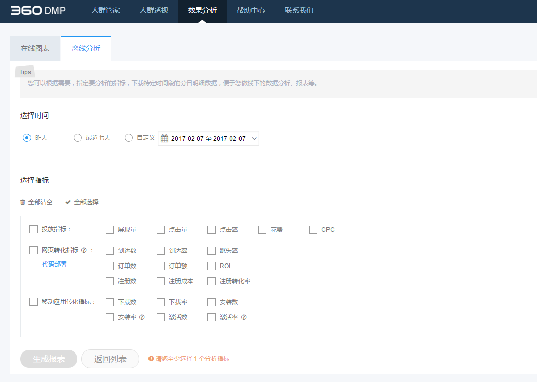Tick the 安装数 checkbox
This screenshot has width=537, height=382.
click(x=211, y=302)
